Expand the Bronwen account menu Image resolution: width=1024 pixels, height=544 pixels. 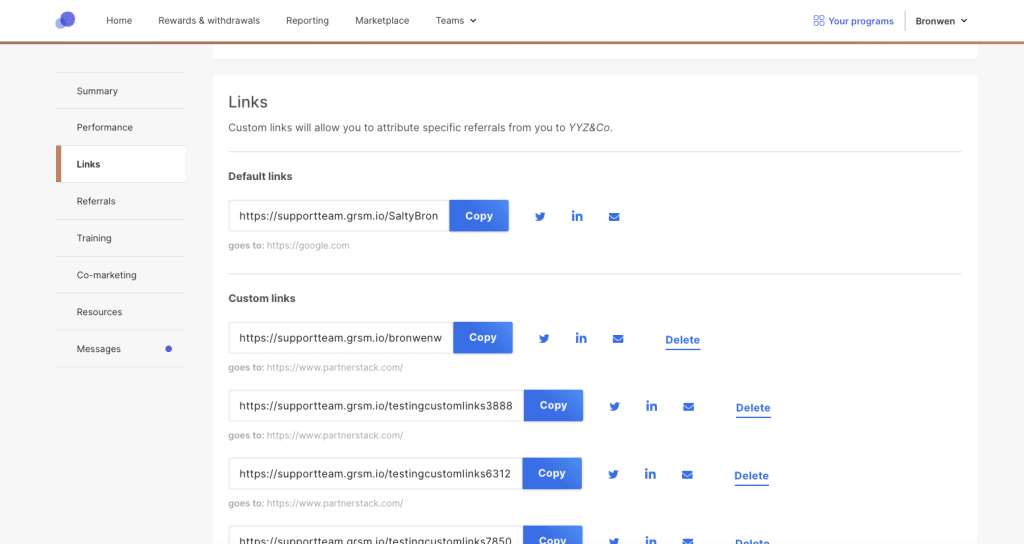941,20
